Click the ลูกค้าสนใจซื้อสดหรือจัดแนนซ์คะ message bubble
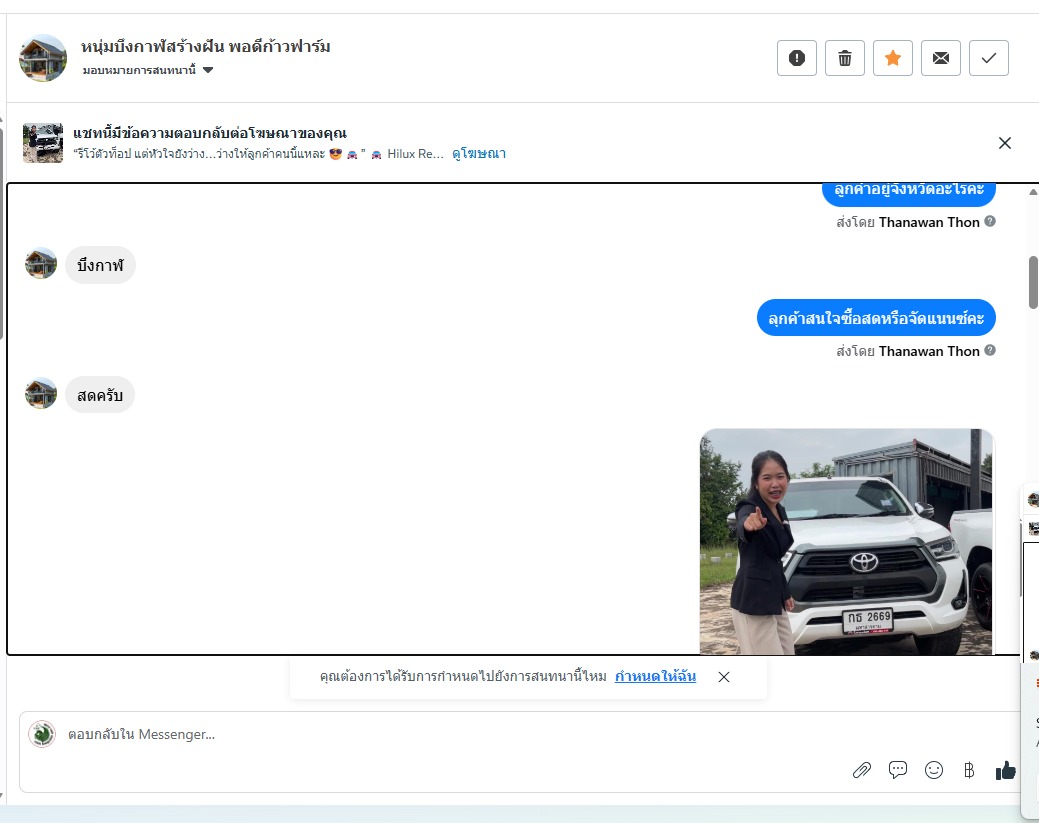 pyautogui.click(x=876, y=318)
